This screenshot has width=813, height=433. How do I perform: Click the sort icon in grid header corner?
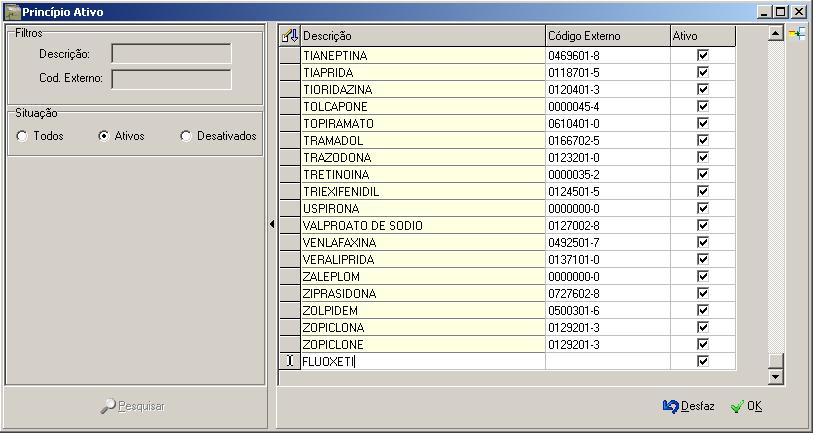[x=290, y=36]
